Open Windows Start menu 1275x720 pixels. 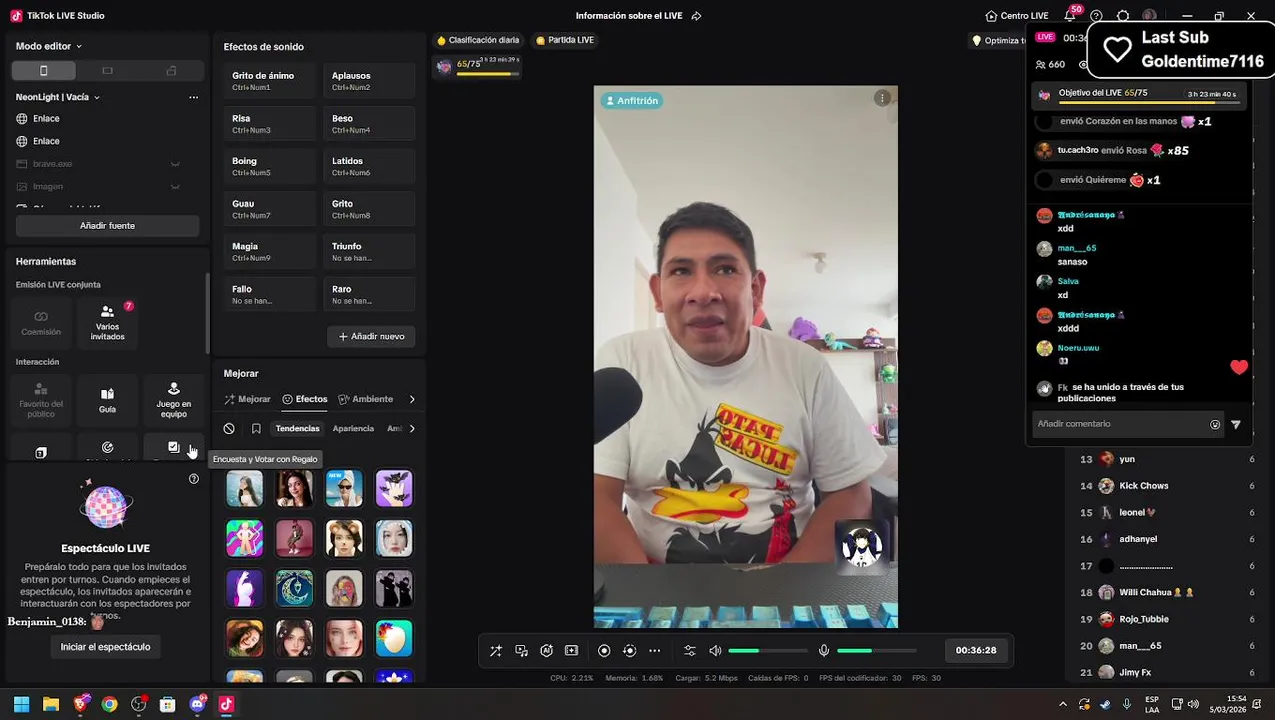(21, 704)
